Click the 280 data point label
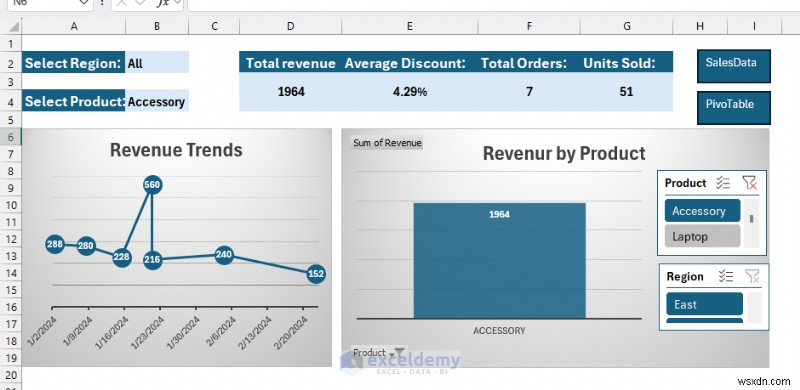800x390 pixels. 86,247
